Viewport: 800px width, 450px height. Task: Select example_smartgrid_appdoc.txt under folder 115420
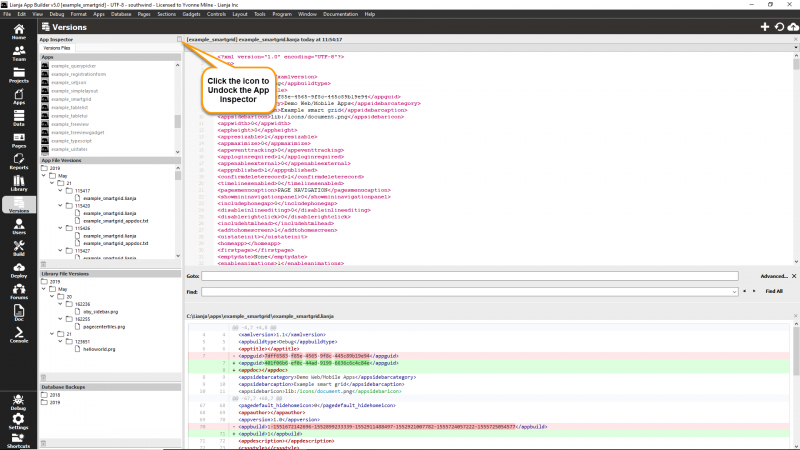point(116,221)
